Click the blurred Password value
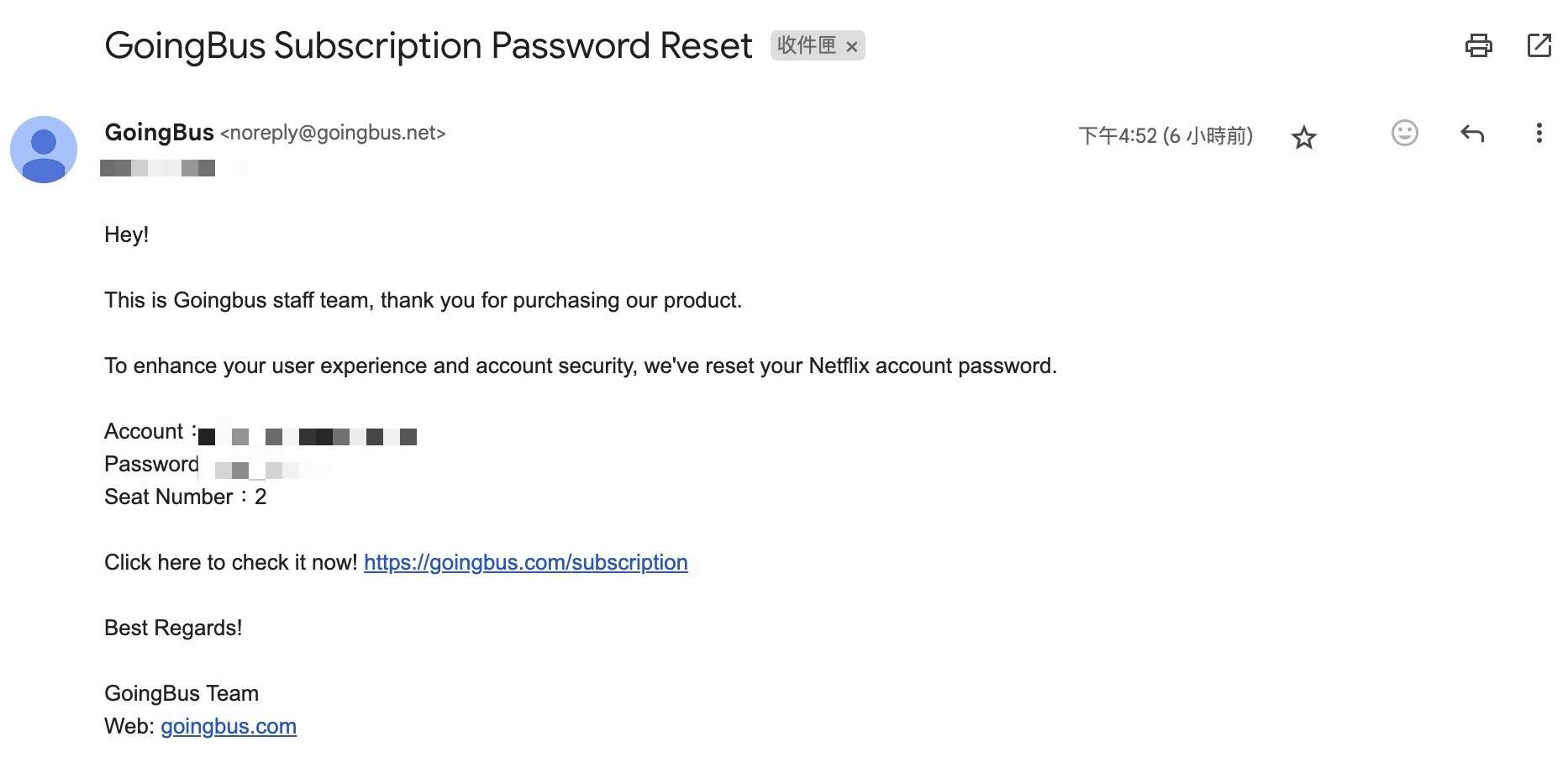Screen dimensions: 1568x768 (x=256, y=470)
